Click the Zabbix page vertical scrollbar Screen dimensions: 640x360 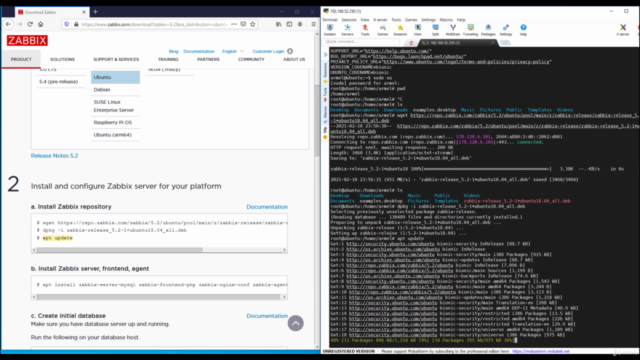317,121
